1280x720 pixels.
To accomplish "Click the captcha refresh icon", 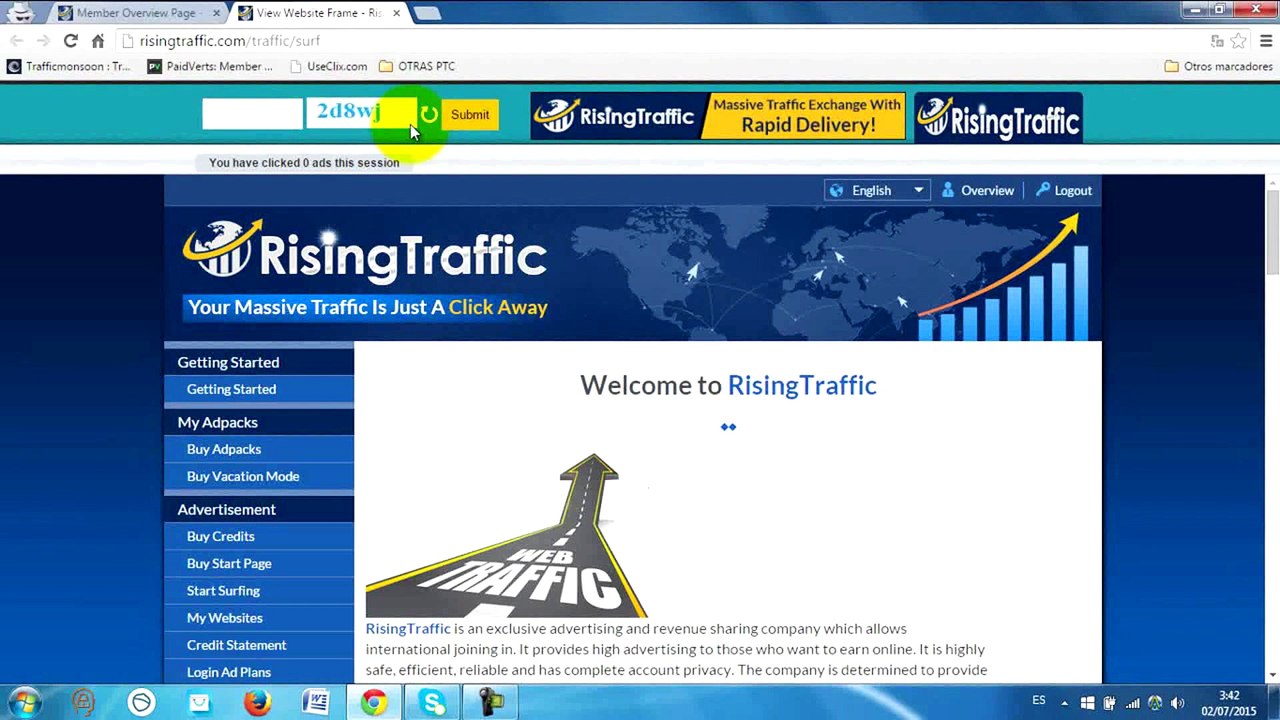I will [x=429, y=115].
